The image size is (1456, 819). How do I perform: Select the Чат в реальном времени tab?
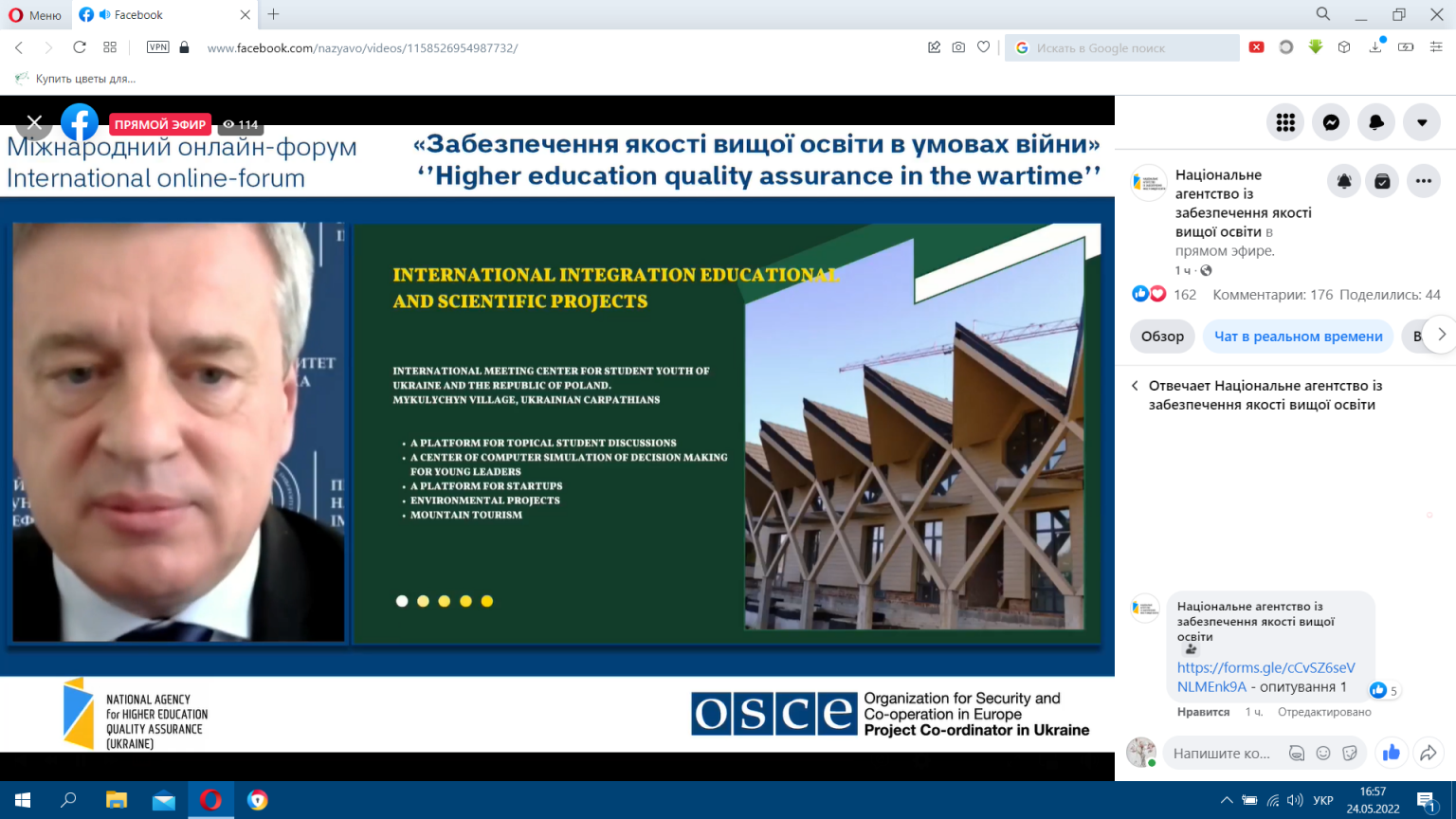1299,337
